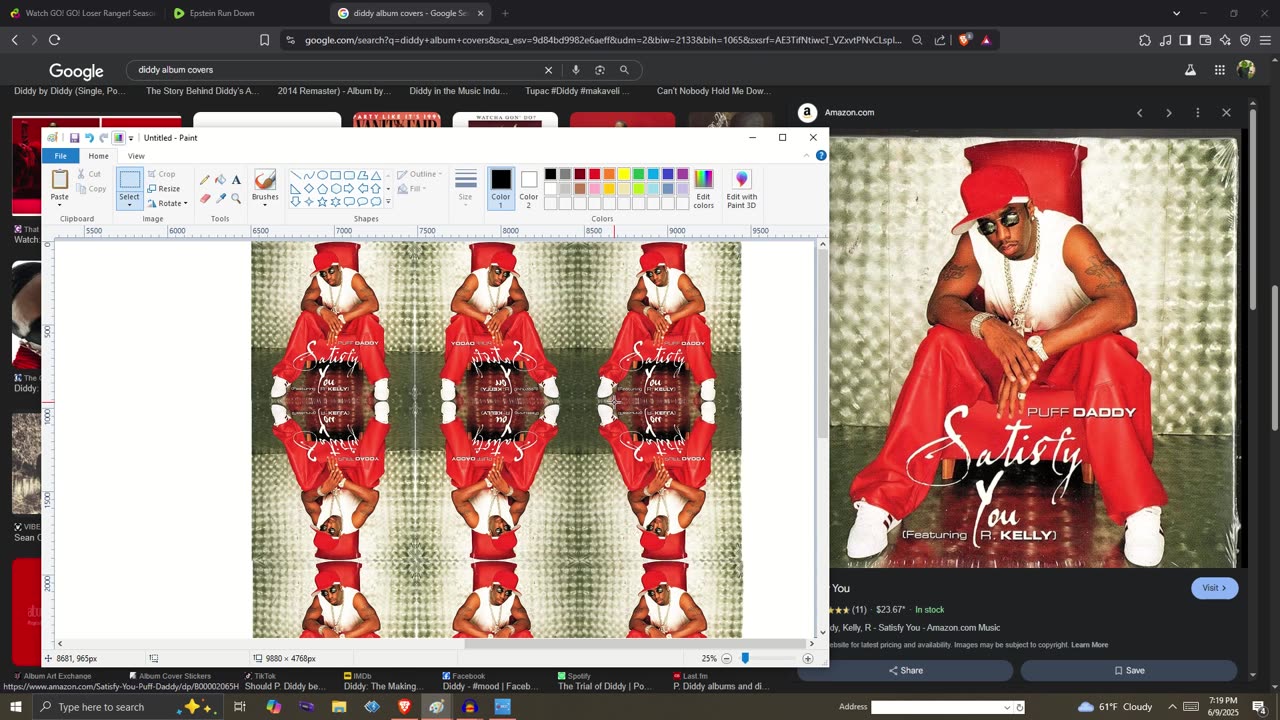Screen dimensions: 1280x720
Task: Open Edit colors in Paint
Action: [x=704, y=189]
